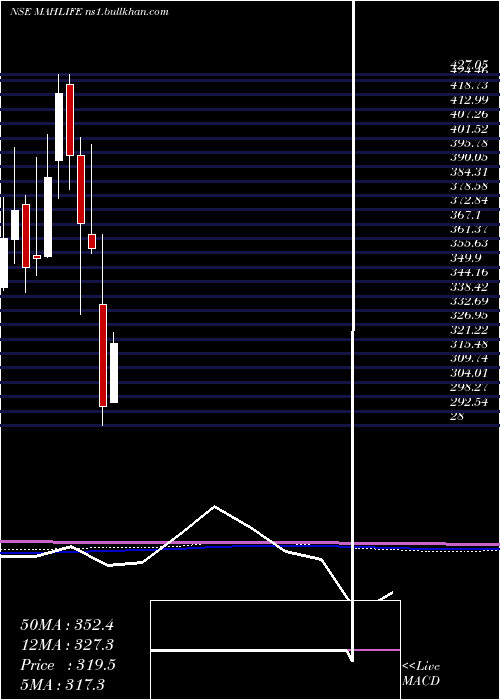Screen dimensions: 500x700
Task: Click the 378.58 price axis label
Action: (469, 186)
